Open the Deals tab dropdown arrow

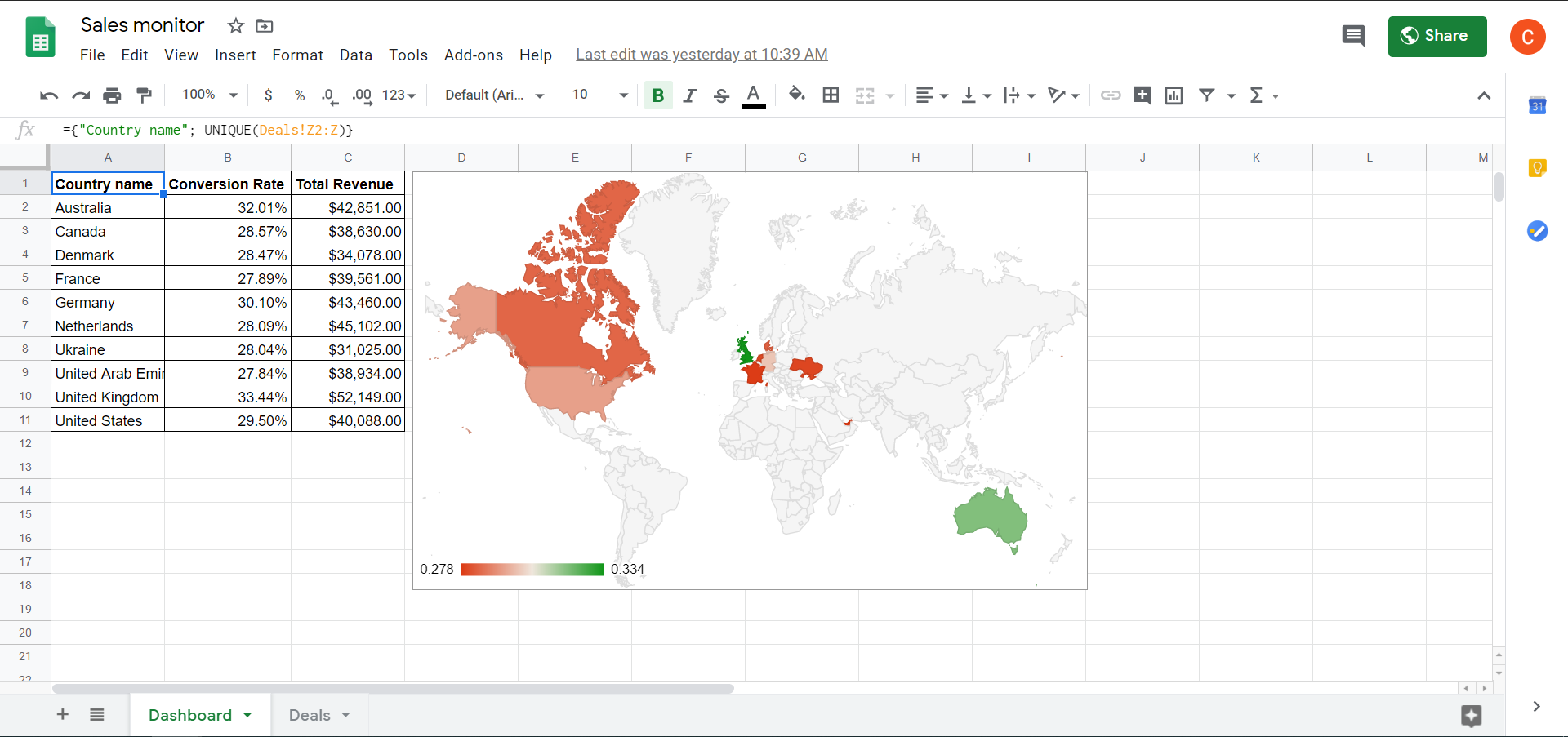coord(345,715)
